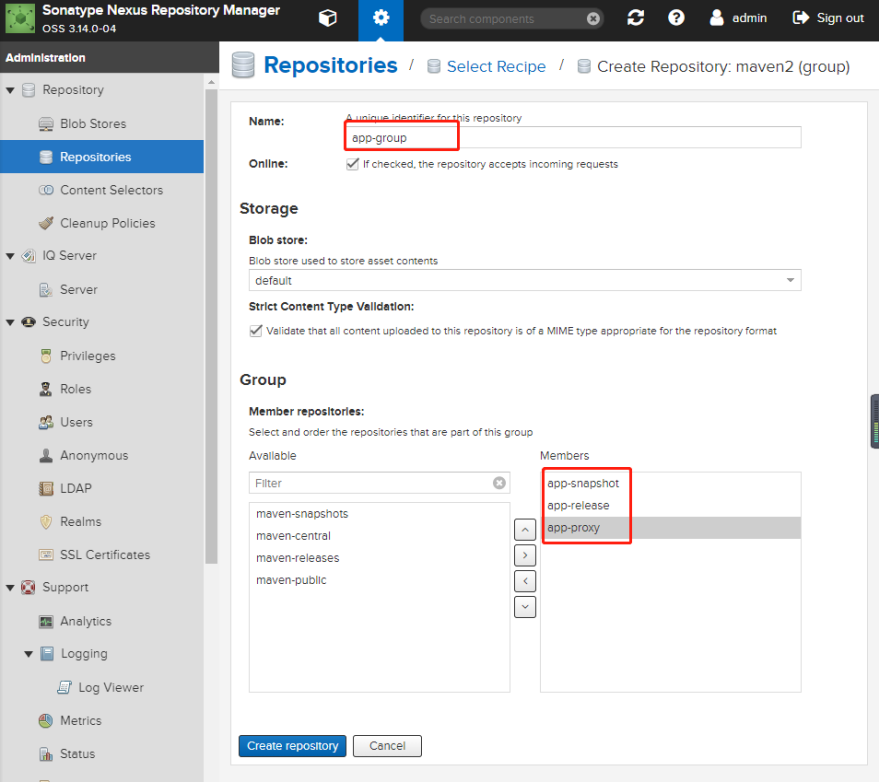Clear the search components box with X

pos(593,19)
